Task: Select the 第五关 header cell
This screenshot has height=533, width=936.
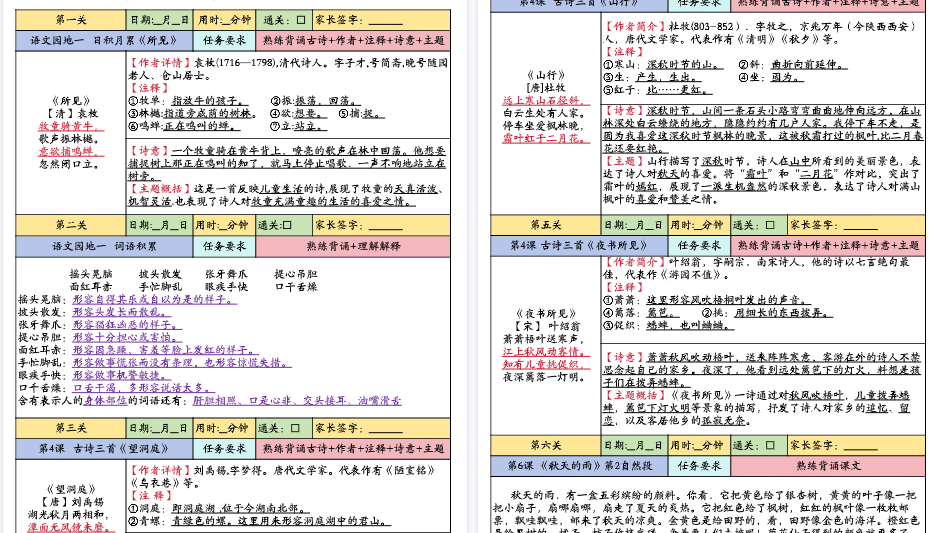Action: click(x=546, y=225)
